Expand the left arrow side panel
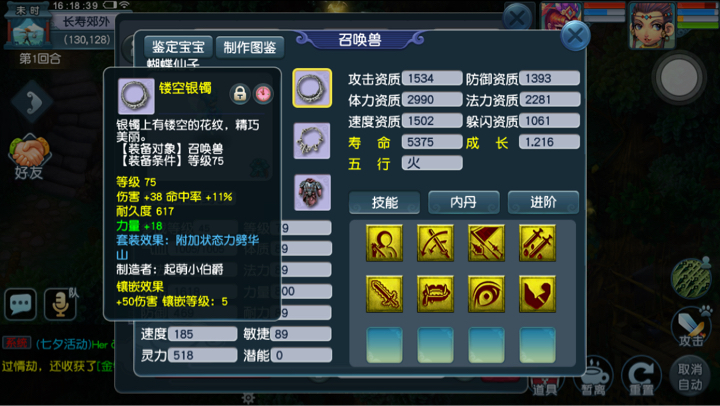720x406 pixels. (32, 101)
